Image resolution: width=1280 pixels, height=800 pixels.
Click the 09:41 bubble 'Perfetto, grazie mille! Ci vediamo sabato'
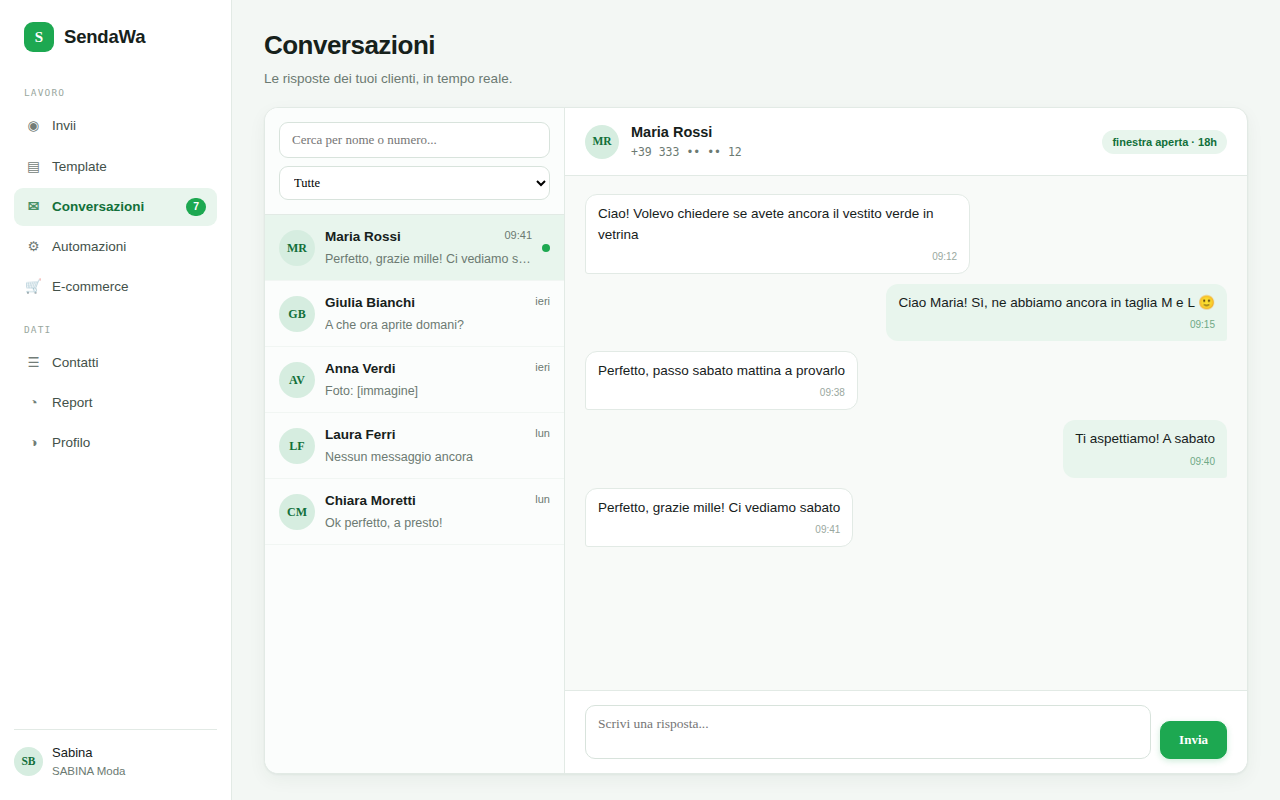(x=719, y=517)
